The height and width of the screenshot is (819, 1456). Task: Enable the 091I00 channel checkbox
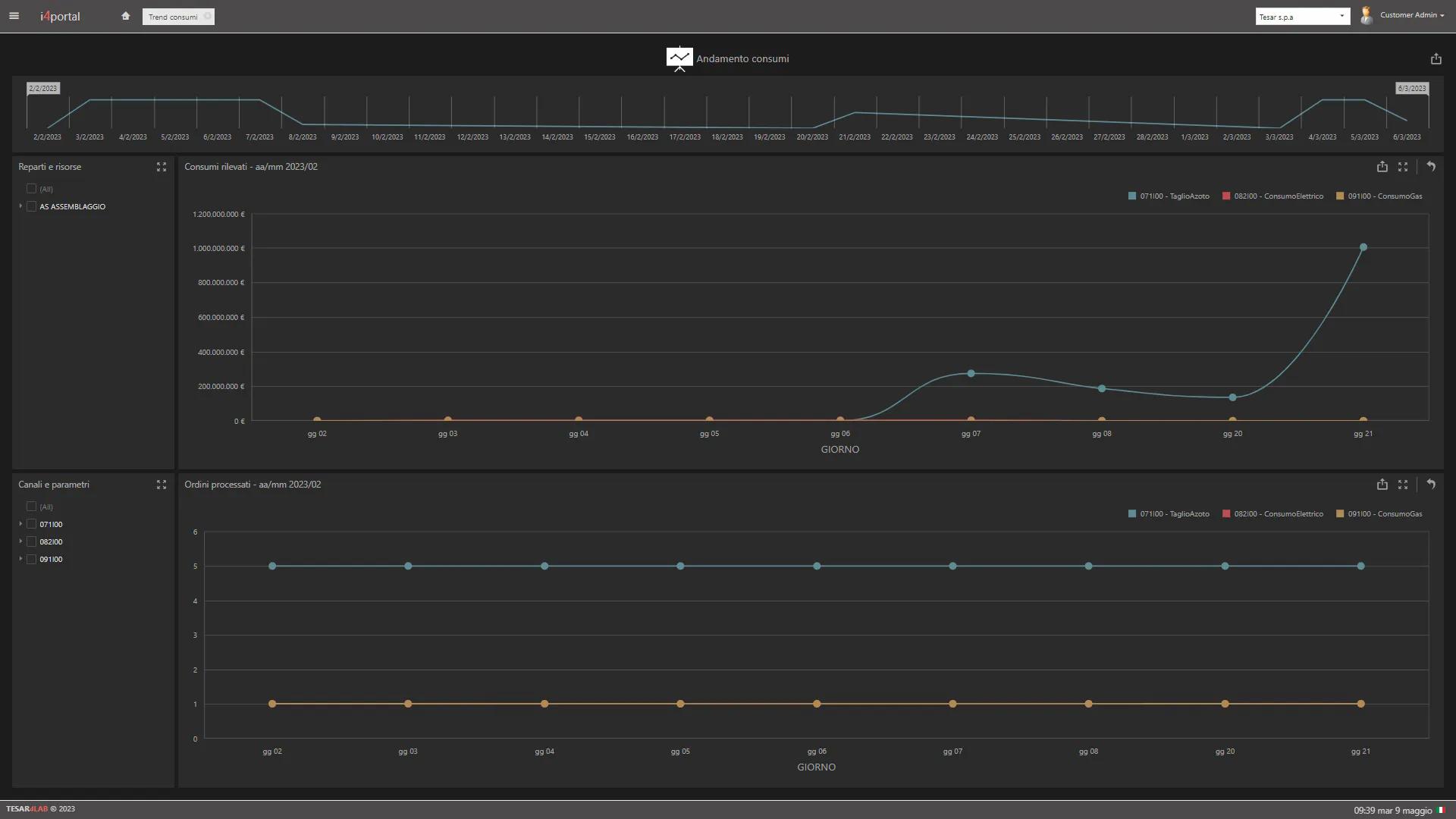31,559
